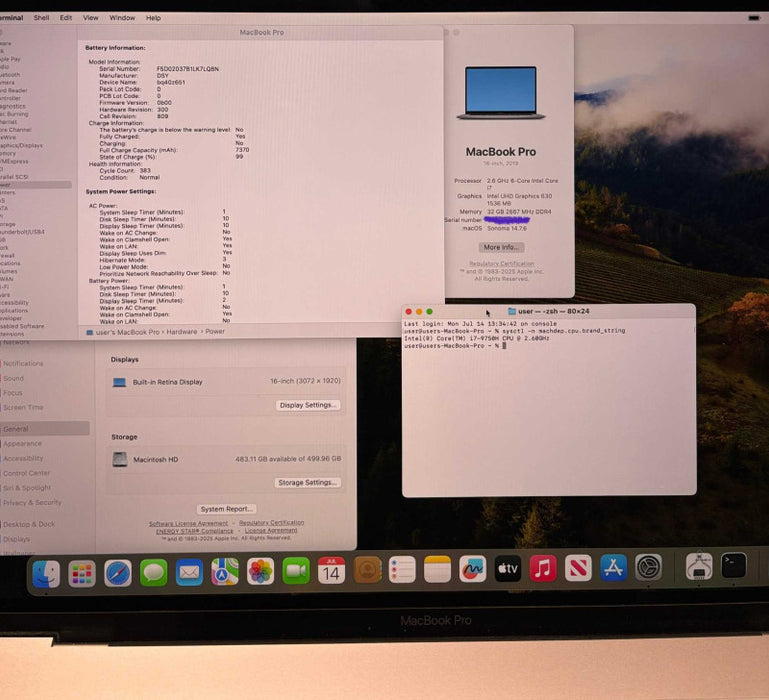Open Calendar icon showing 14
The height and width of the screenshot is (700, 769).
point(331,570)
